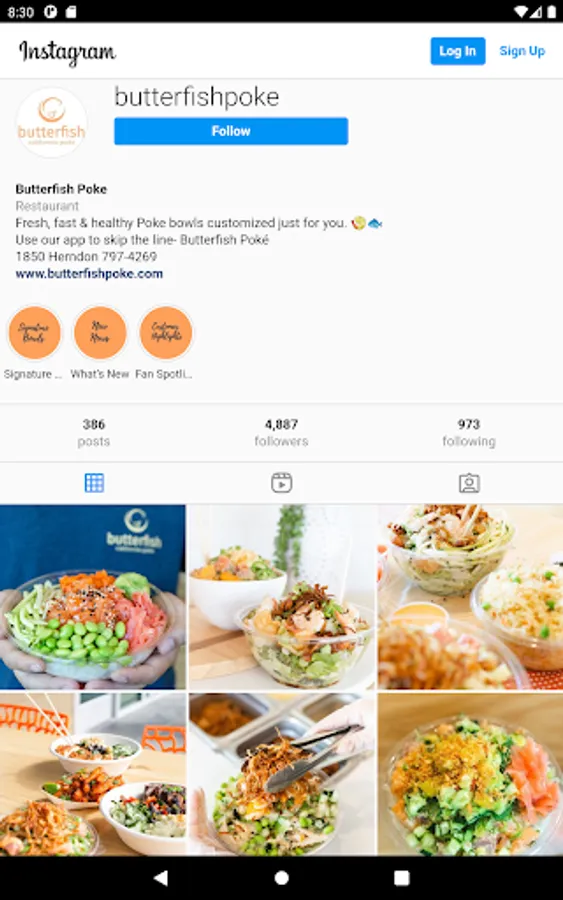Open the tongs serving crispy onions post
The image size is (563, 900).
281,774
